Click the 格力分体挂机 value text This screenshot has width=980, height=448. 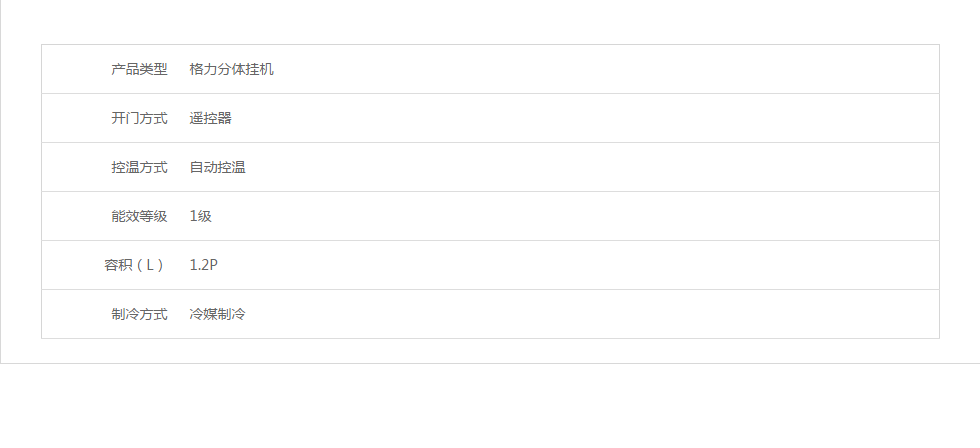(x=231, y=70)
